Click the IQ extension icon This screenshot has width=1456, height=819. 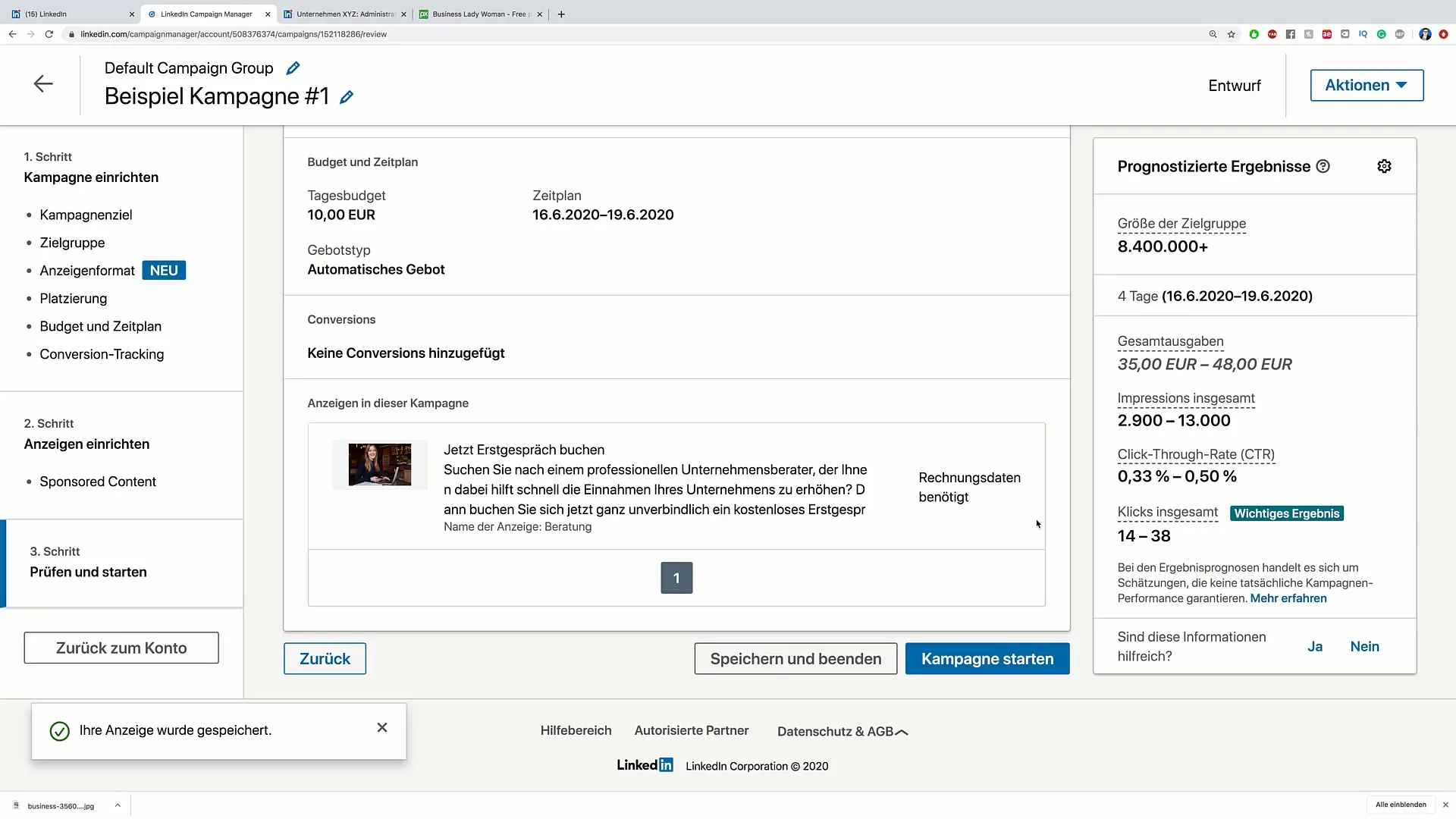(x=1363, y=34)
